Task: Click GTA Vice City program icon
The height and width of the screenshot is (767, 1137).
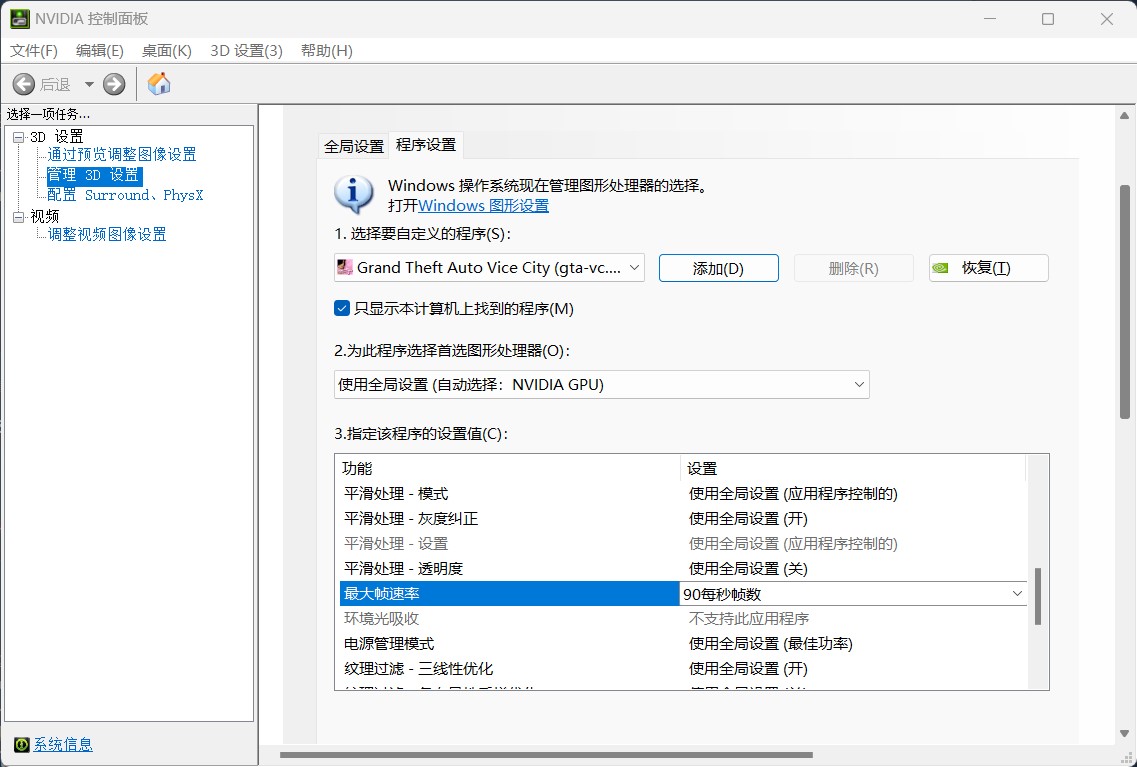Action: point(345,268)
